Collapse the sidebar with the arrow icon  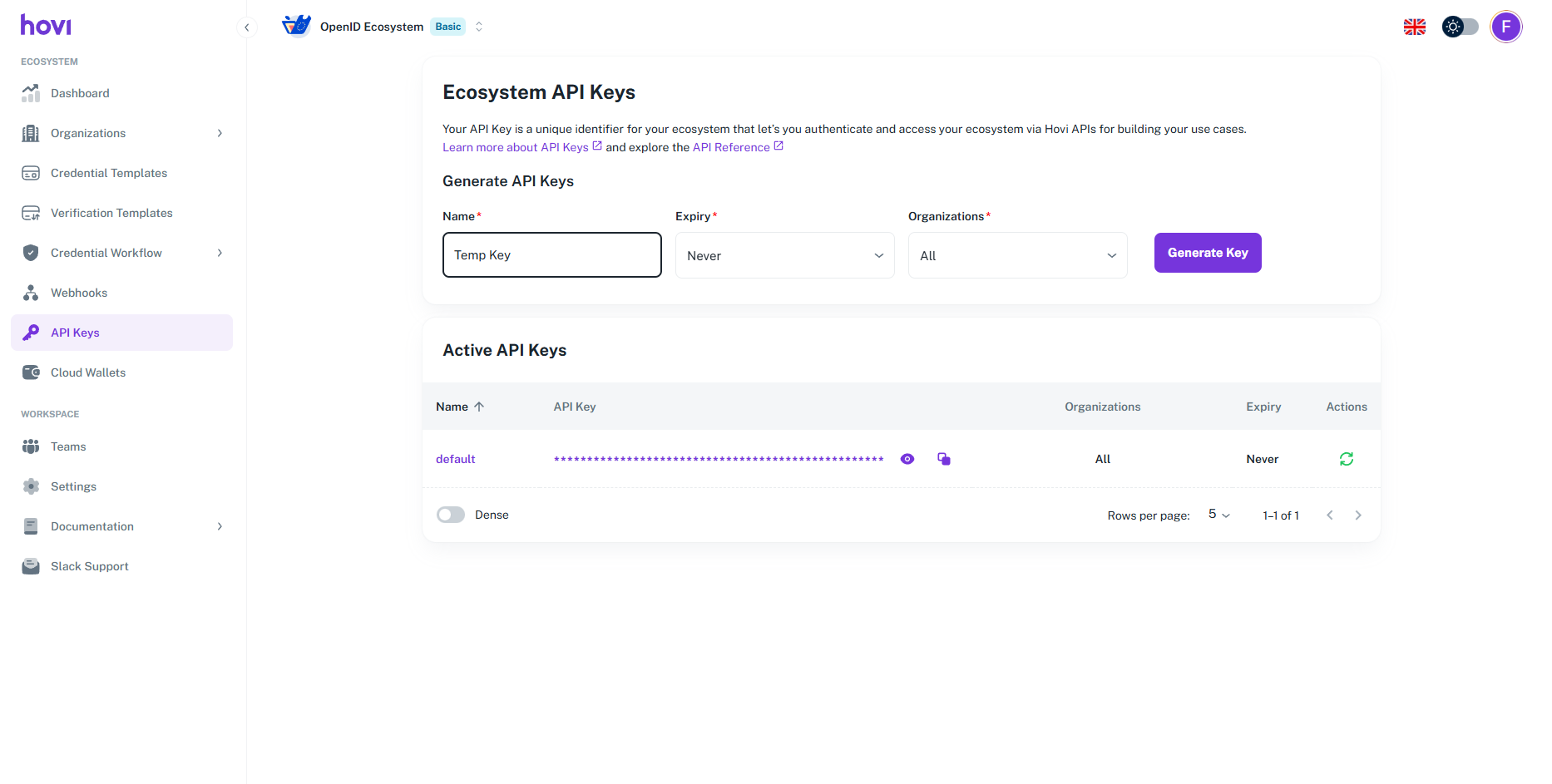click(246, 27)
